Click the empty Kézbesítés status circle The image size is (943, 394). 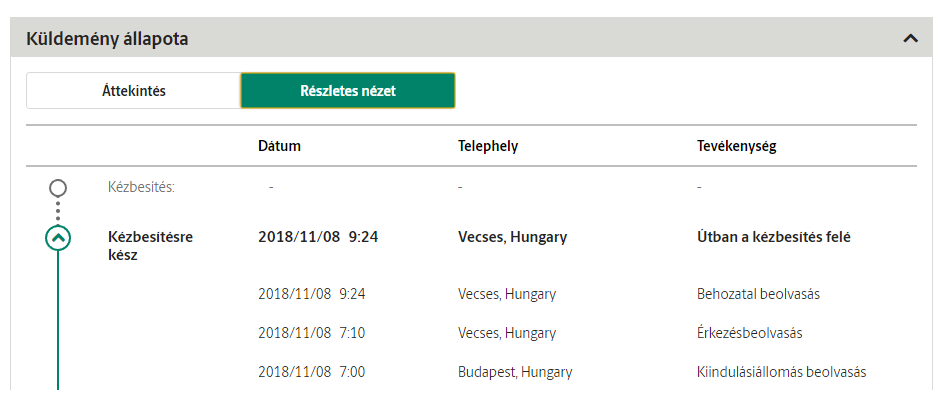(x=58, y=188)
